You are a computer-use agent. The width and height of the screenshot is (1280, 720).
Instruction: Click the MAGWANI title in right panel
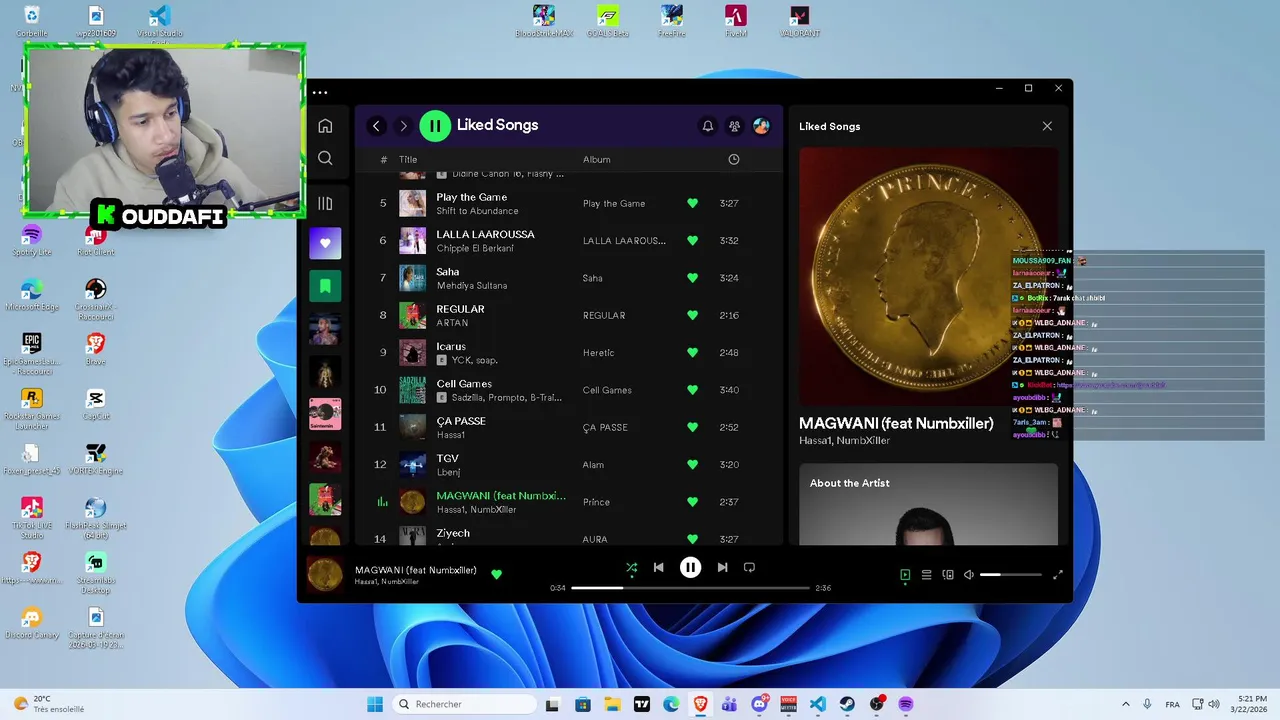[x=896, y=423]
